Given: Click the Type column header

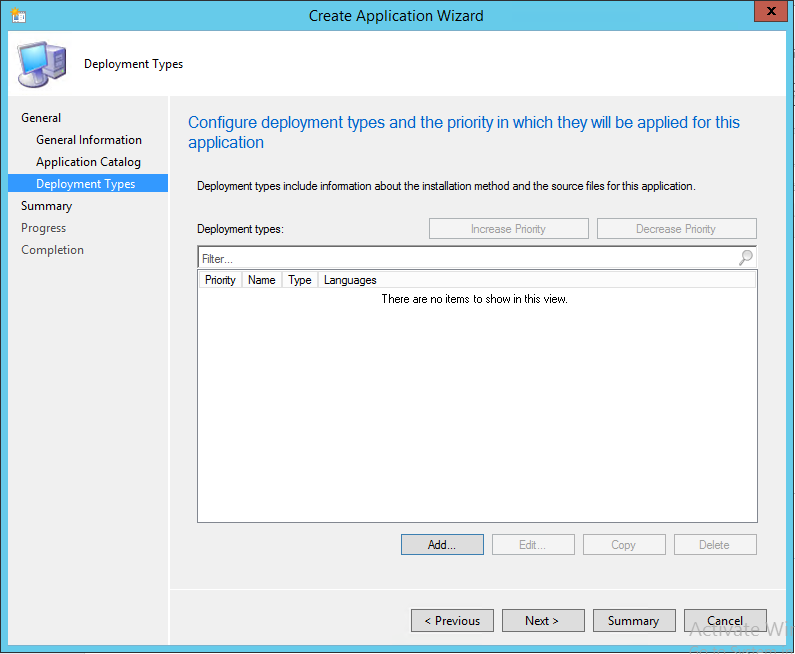Looking at the screenshot, I should [x=300, y=280].
